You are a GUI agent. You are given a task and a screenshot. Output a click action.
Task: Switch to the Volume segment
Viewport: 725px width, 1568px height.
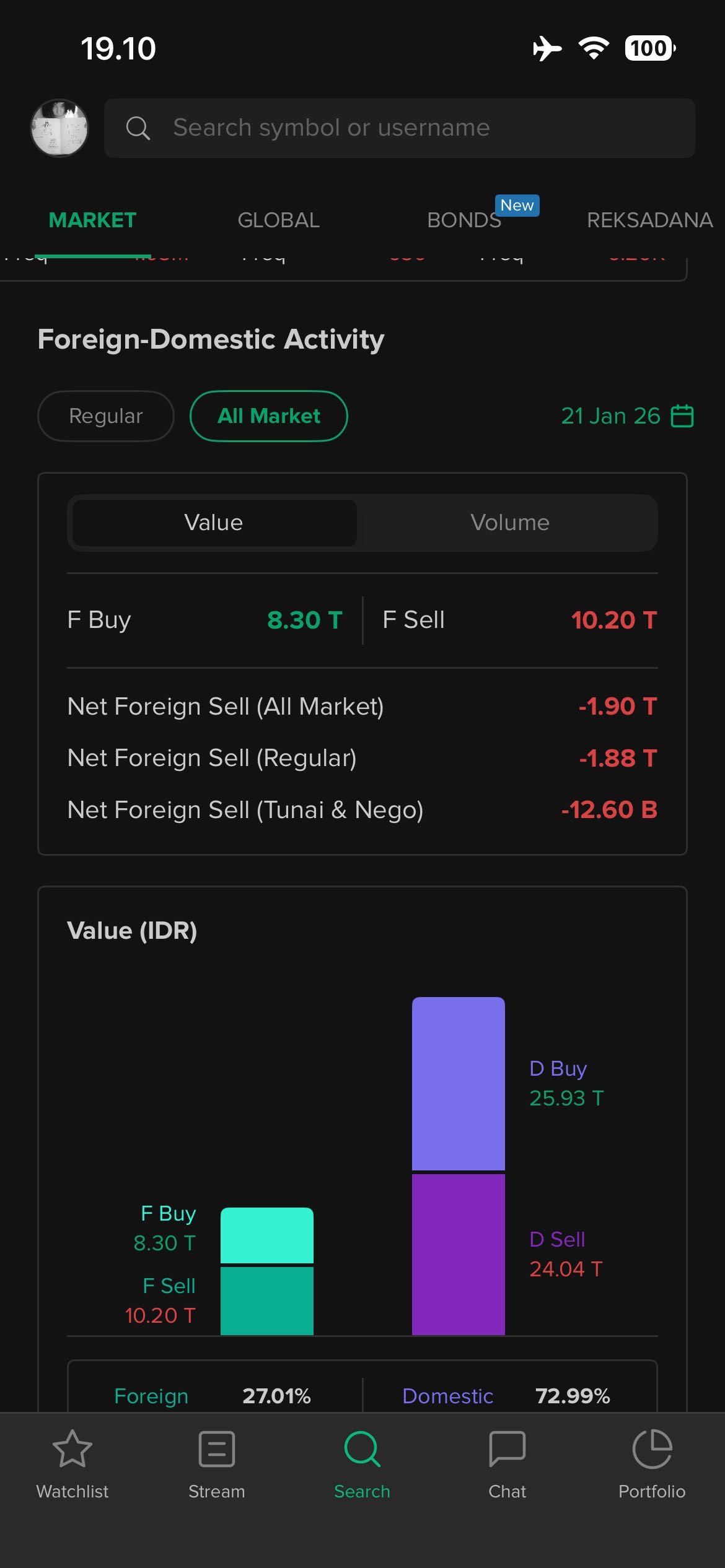(509, 523)
